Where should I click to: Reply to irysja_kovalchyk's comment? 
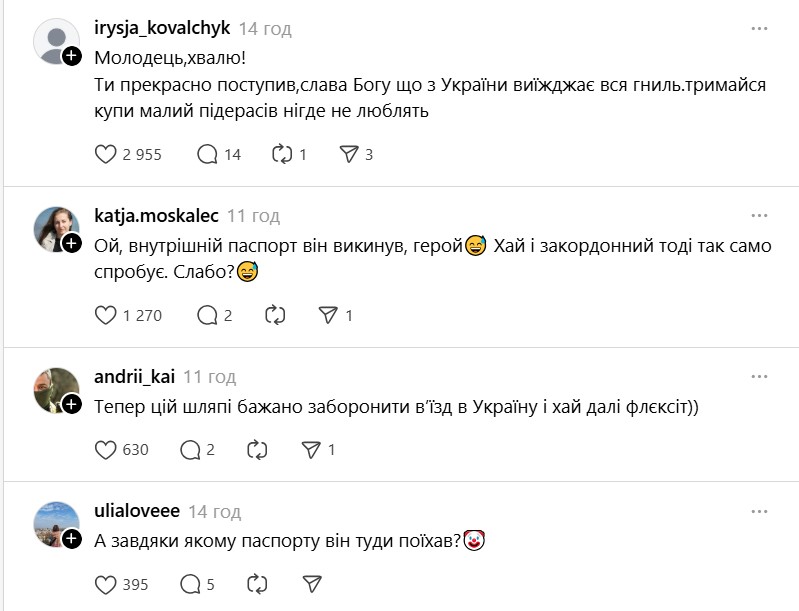coord(208,154)
